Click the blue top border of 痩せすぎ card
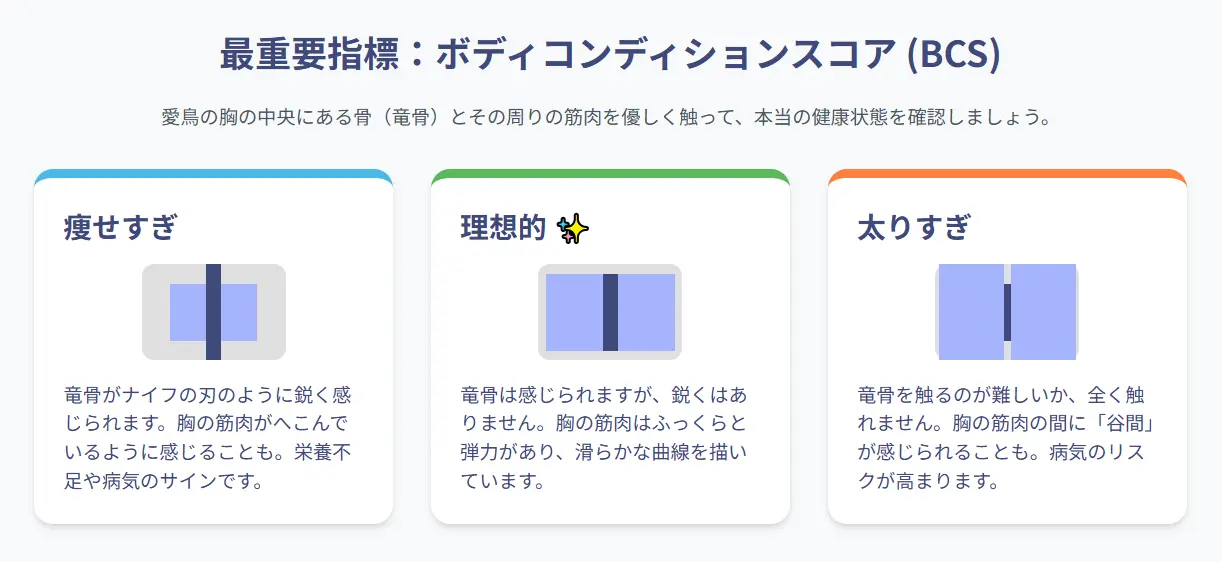Viewport: 1222px width, 562px height. (x=214, y=174)
